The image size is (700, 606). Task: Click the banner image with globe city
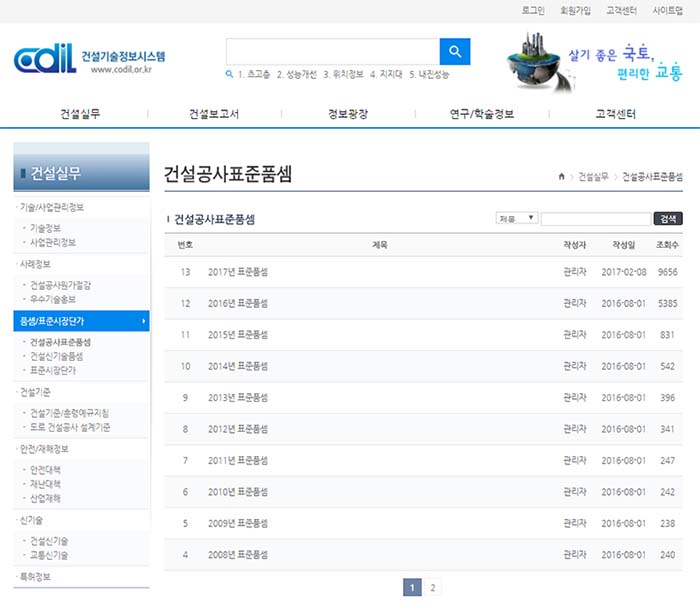pyautogui.click(x=594, y=63)
